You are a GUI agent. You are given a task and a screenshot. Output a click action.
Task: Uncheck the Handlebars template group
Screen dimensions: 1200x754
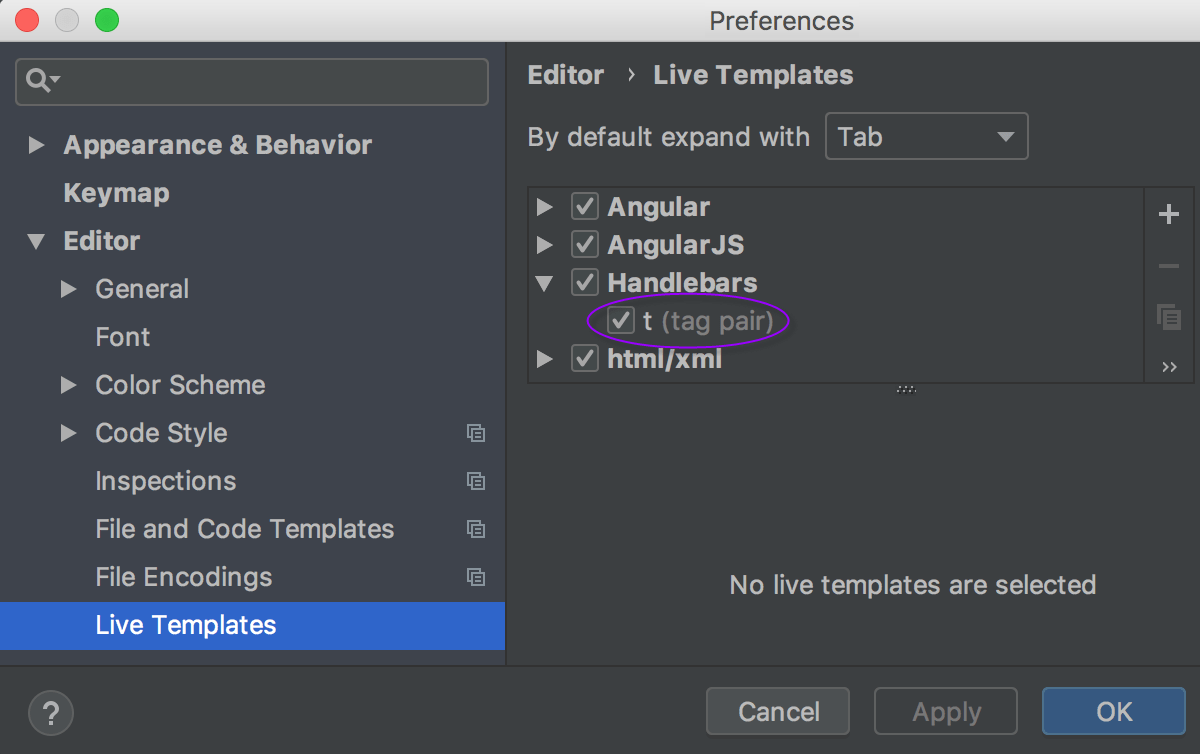pyautogui.click(x=585, y=282)
